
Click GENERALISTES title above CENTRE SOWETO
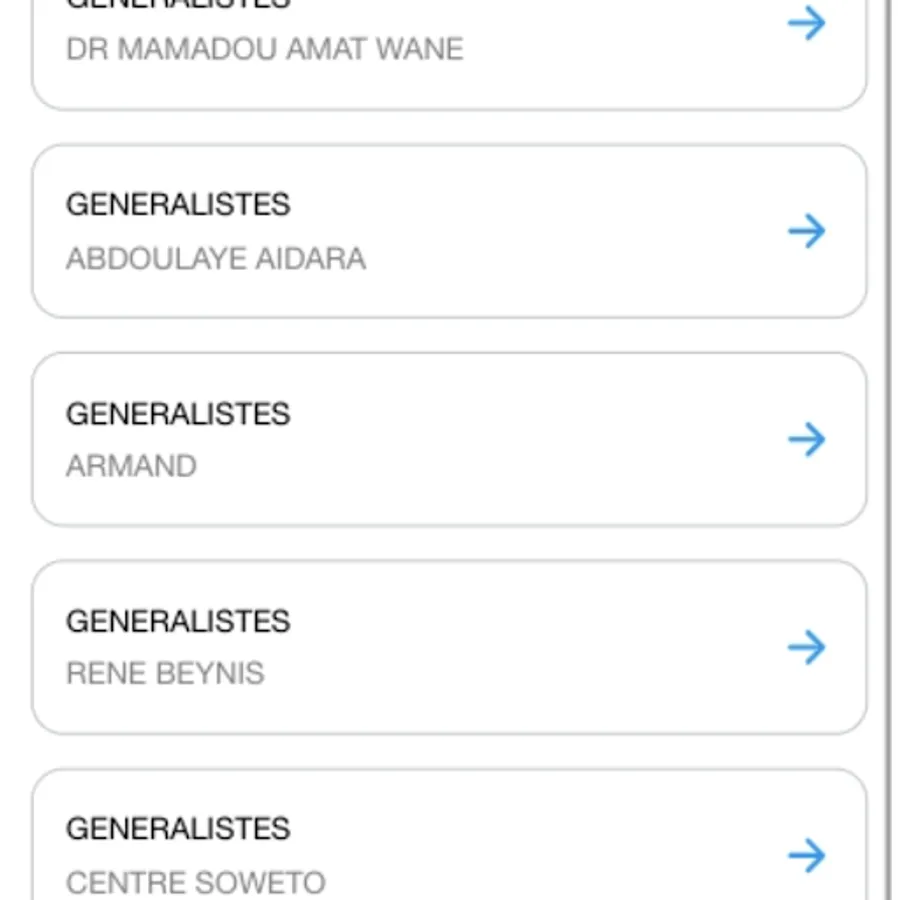[178, 829]
